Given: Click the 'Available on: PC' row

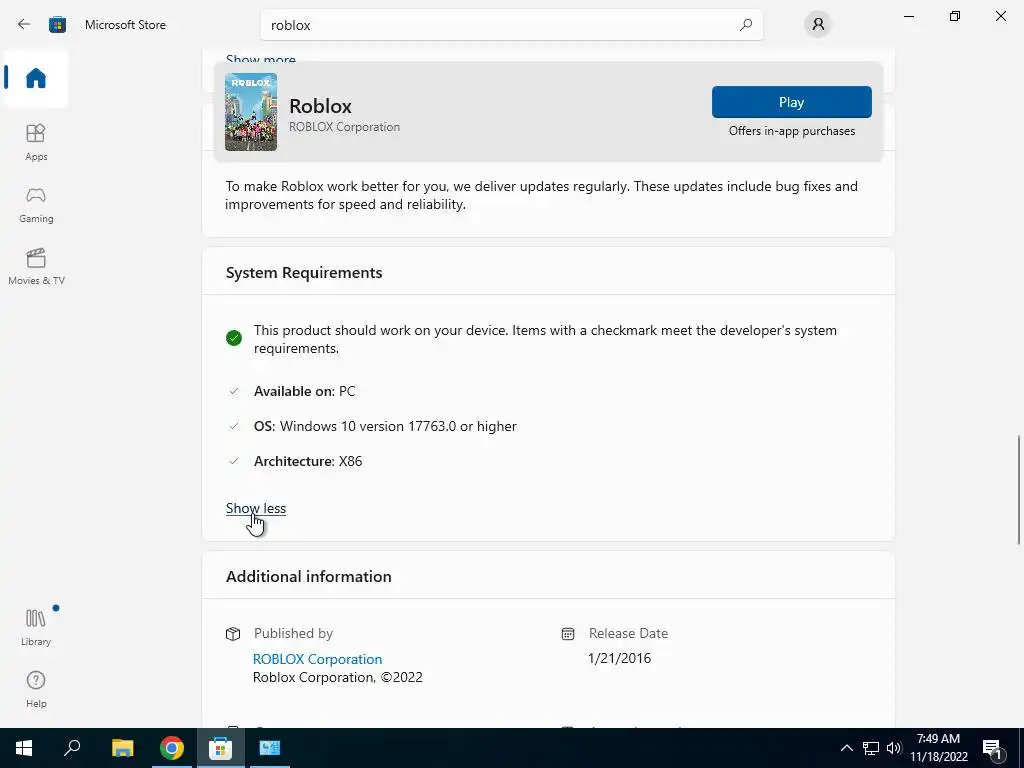Looking at the screenshot, I should point(304,391).
